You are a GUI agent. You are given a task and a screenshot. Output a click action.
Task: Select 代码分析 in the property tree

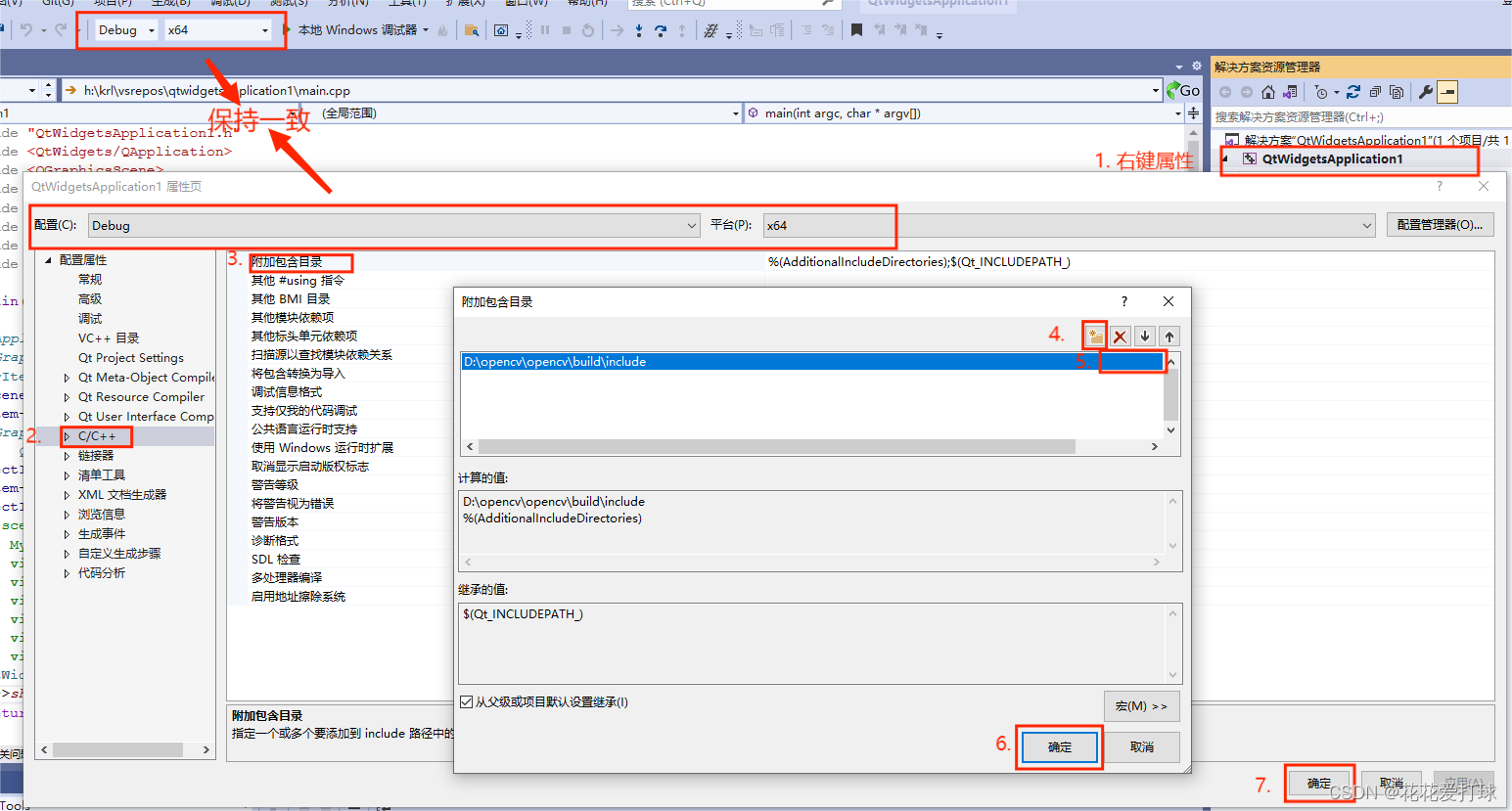[102, 573]
